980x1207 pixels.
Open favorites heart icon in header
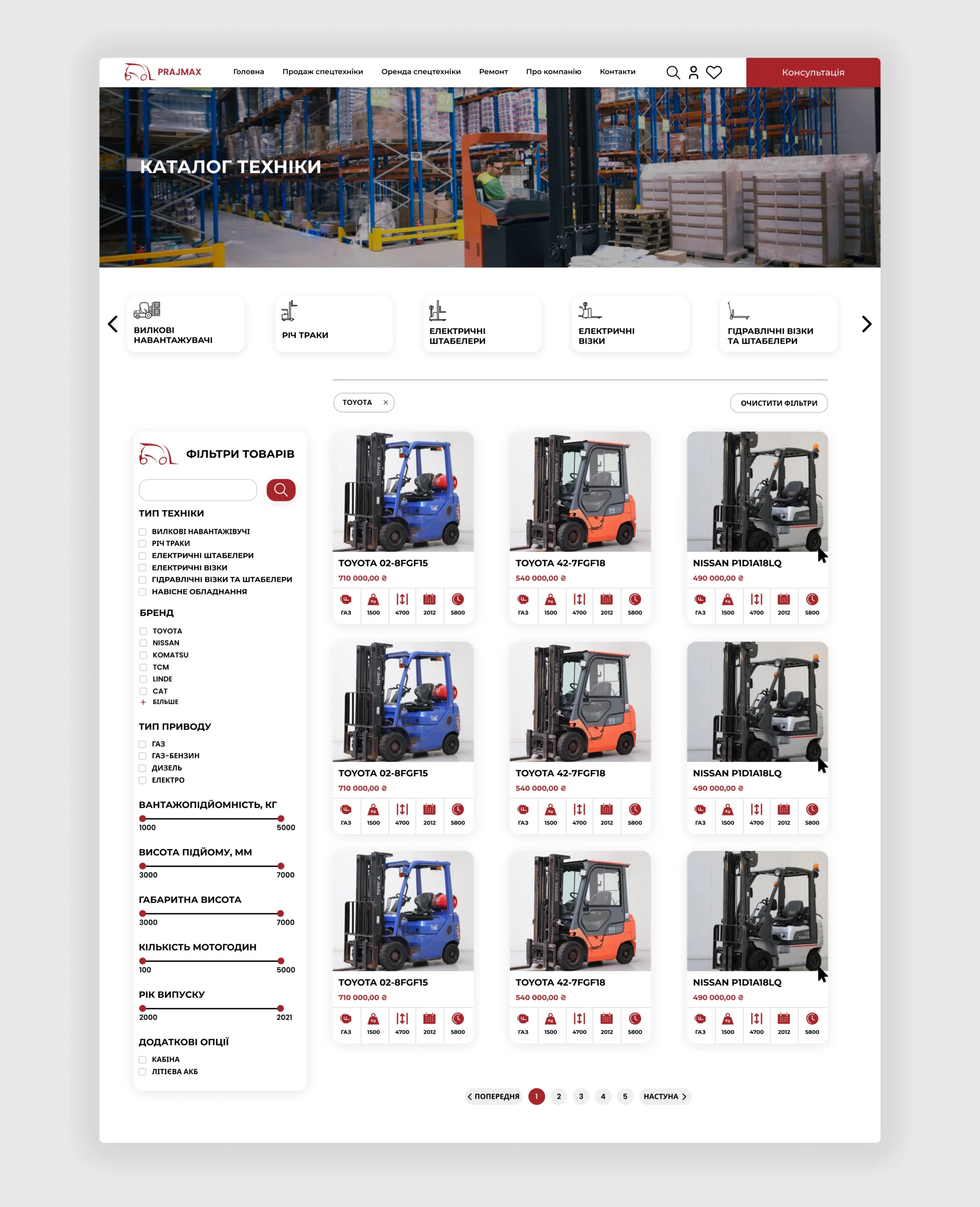click(x=714, y=72)
